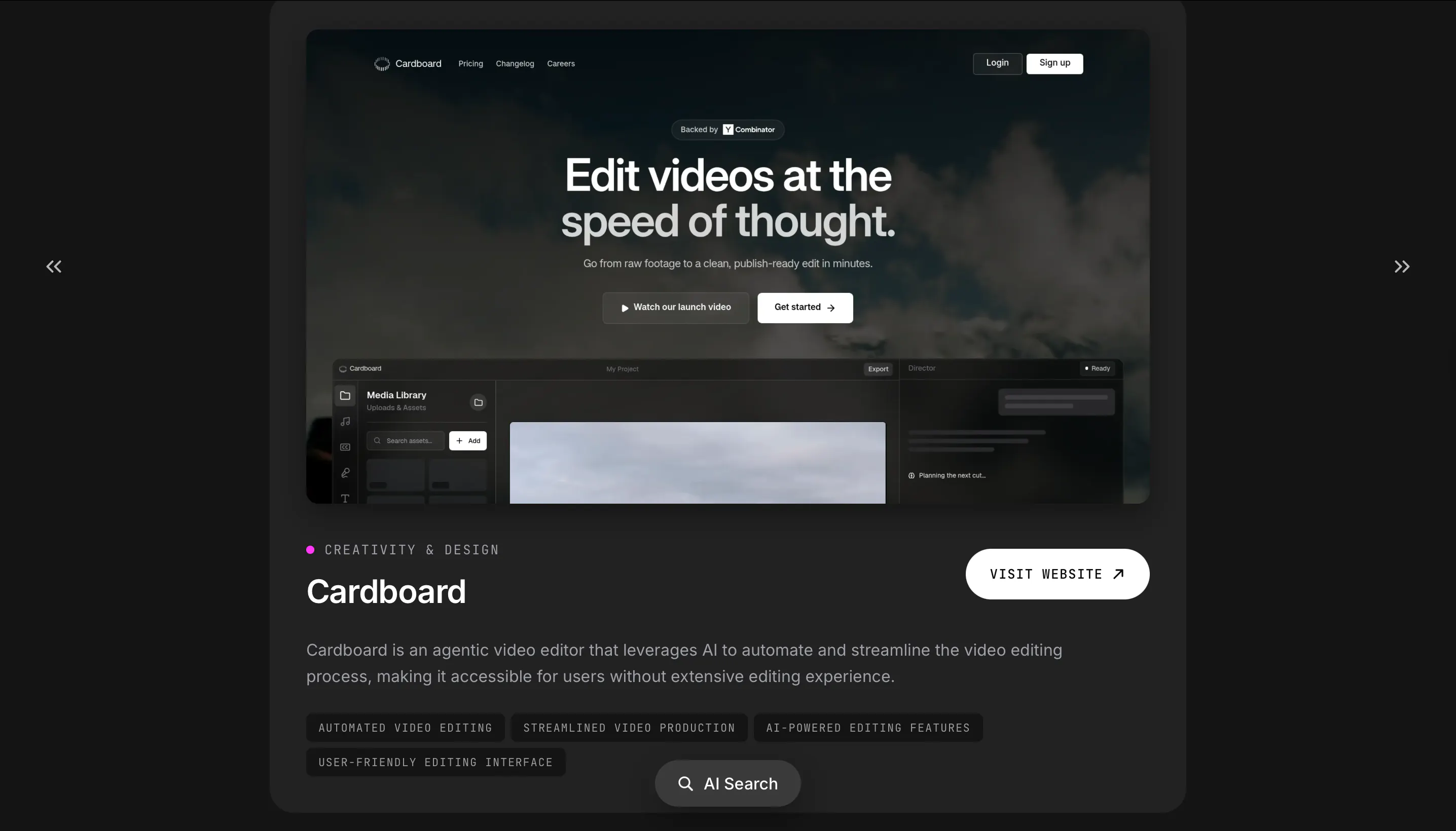The image size is (1456, 831).
Task: Visit the Cardboard website
Action: pyautogui.click(x=1058, y=574)
